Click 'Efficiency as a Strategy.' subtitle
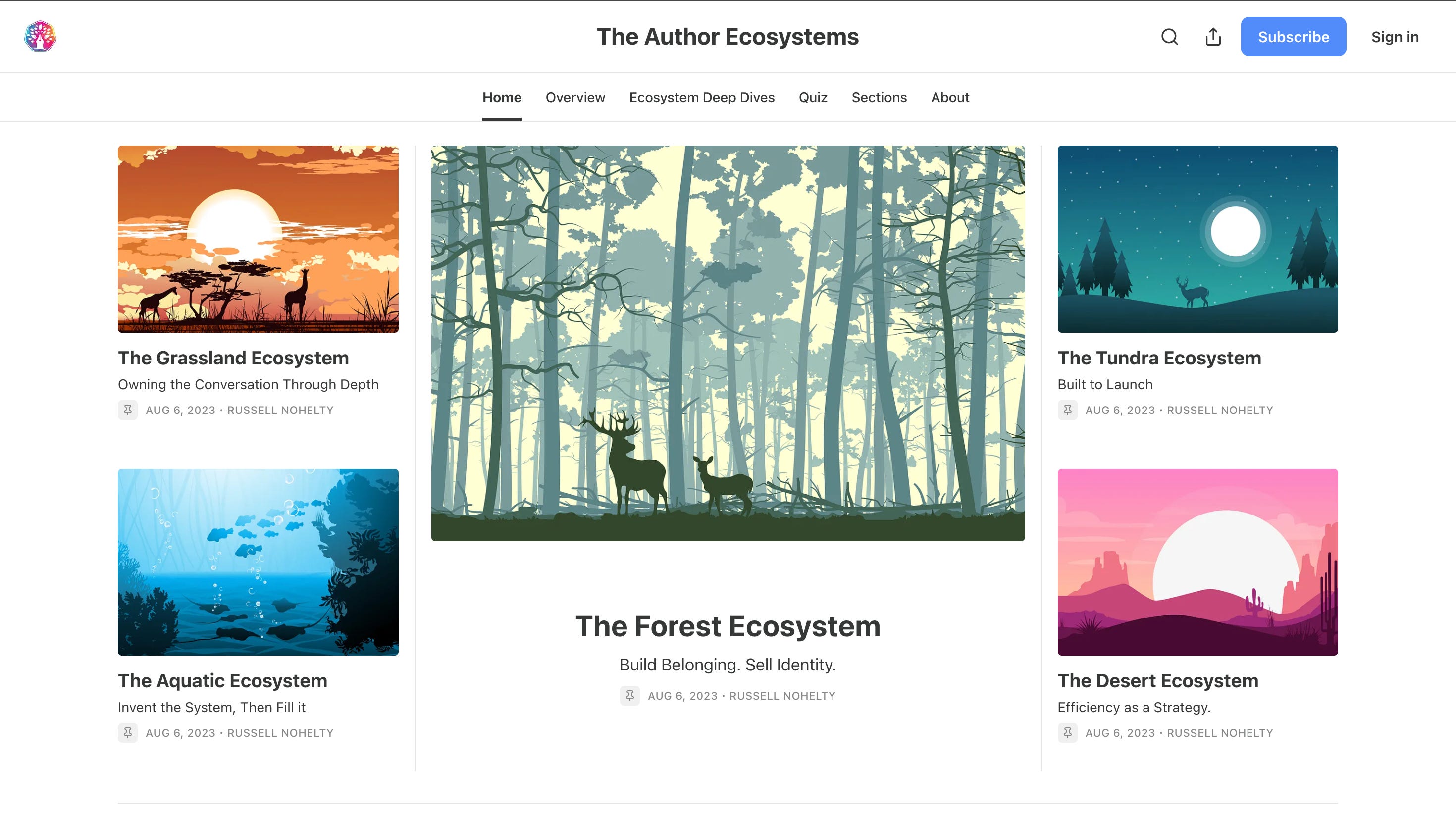Screen dimensions: 1456x824 coord(1134,708)
